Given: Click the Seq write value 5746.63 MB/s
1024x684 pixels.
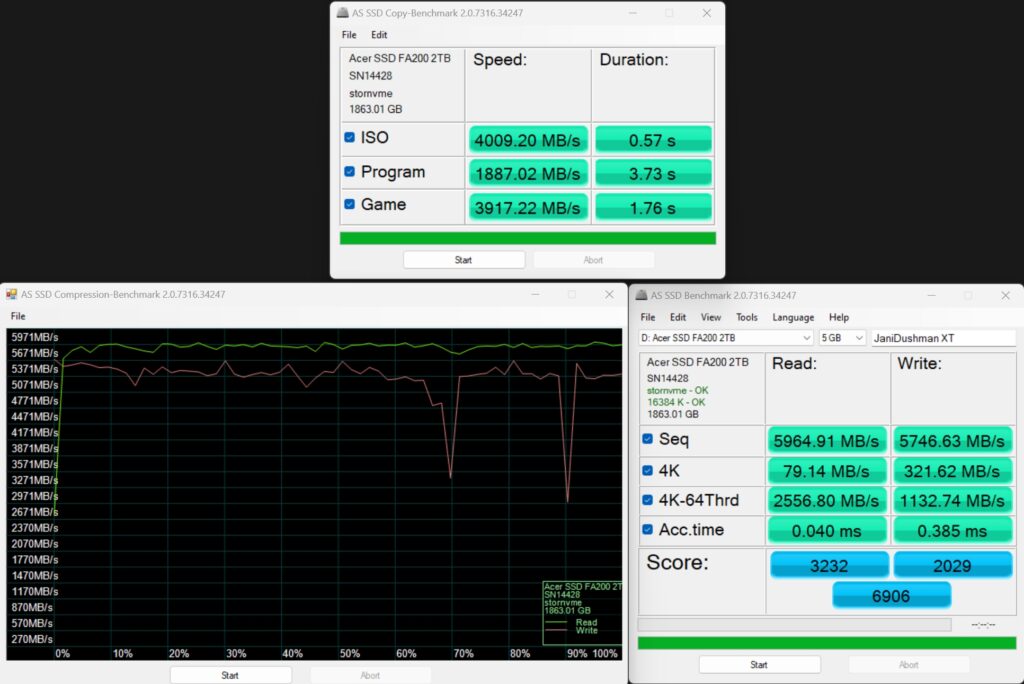Looking at the screenshot, I should pos(952,441).
